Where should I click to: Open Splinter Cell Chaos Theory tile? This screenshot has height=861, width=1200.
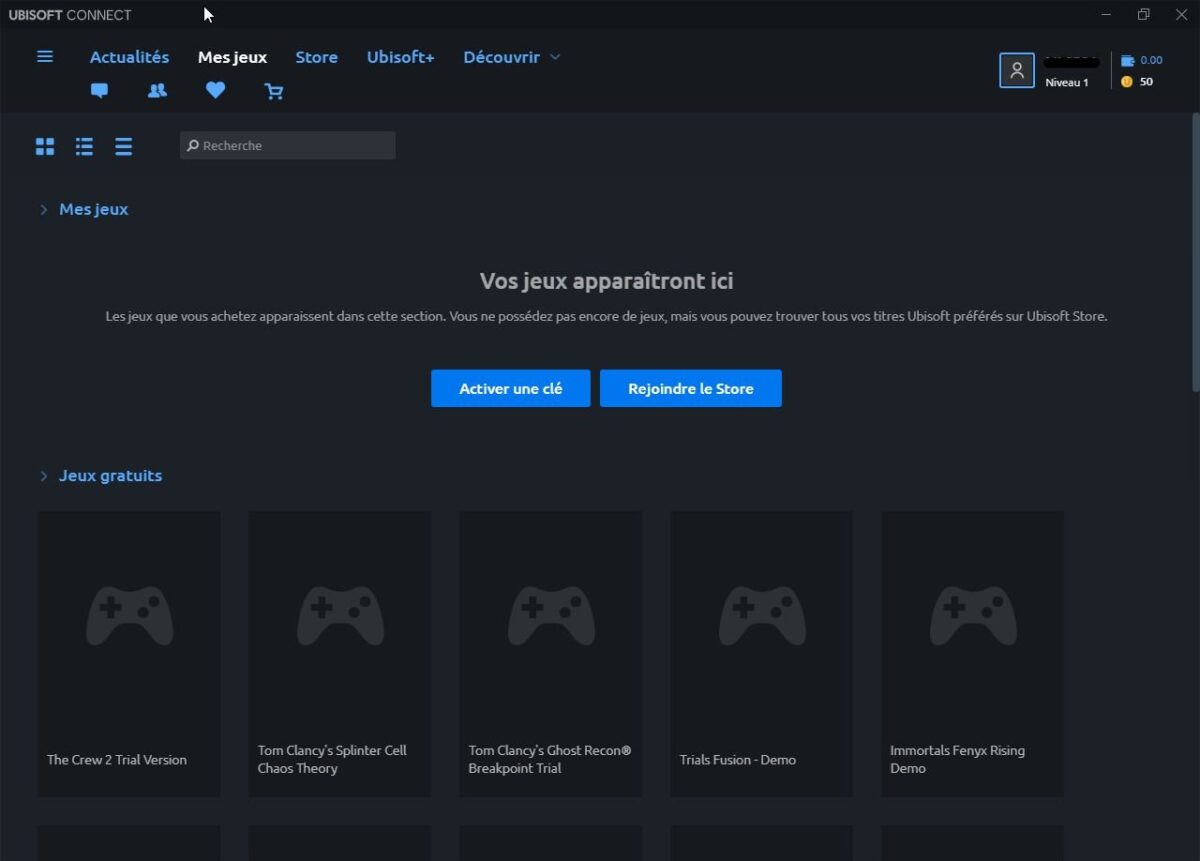click(340, 654)
